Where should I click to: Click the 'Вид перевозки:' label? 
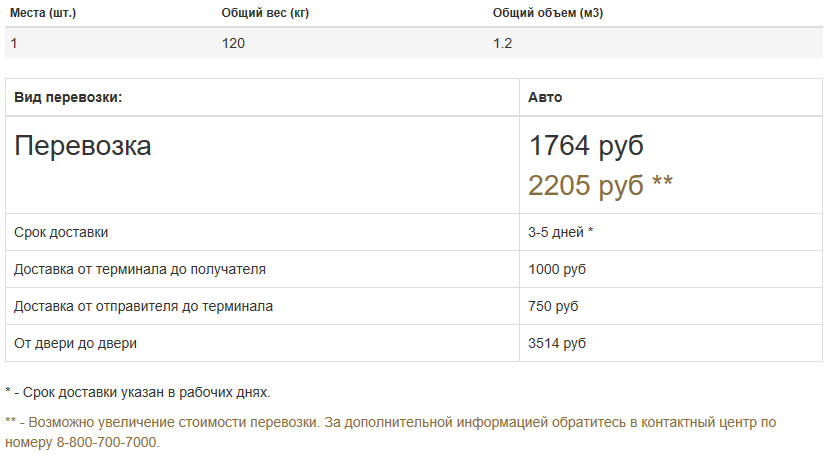click(68, 97)
